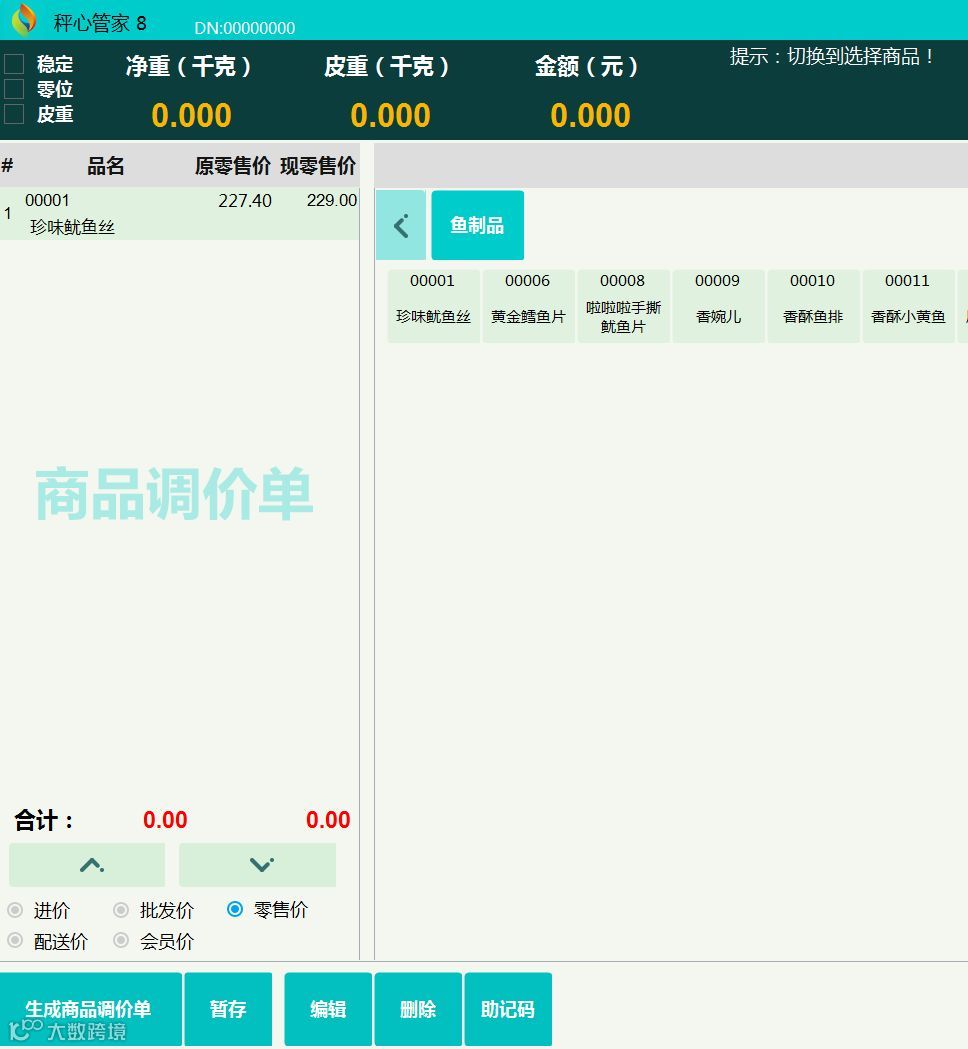The width and height of the screenshot is (968, 1049).
Task: Choose the 黄金鳕鱼片 product tile
Action: pyautogui.click(x=528, y=305)
